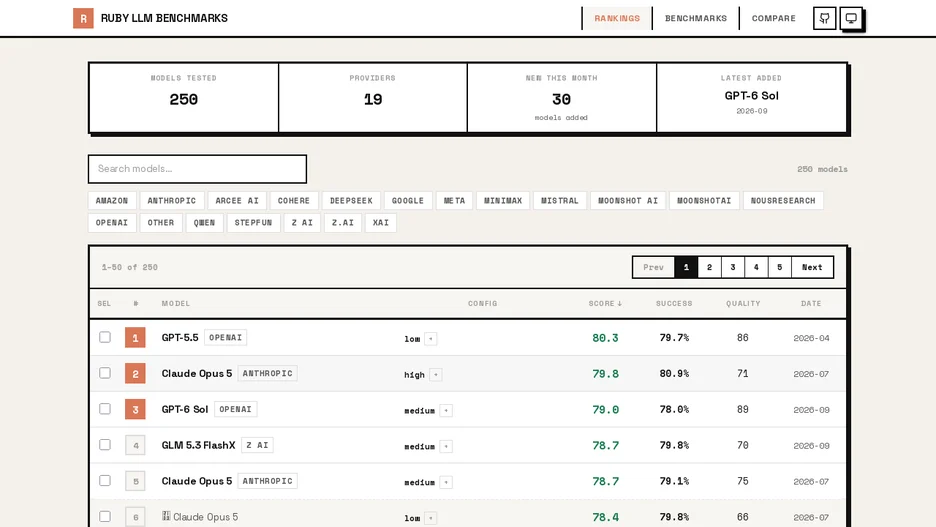Open the Benchmarks tab
936x527 pixels.
click(x=695, y=18)
